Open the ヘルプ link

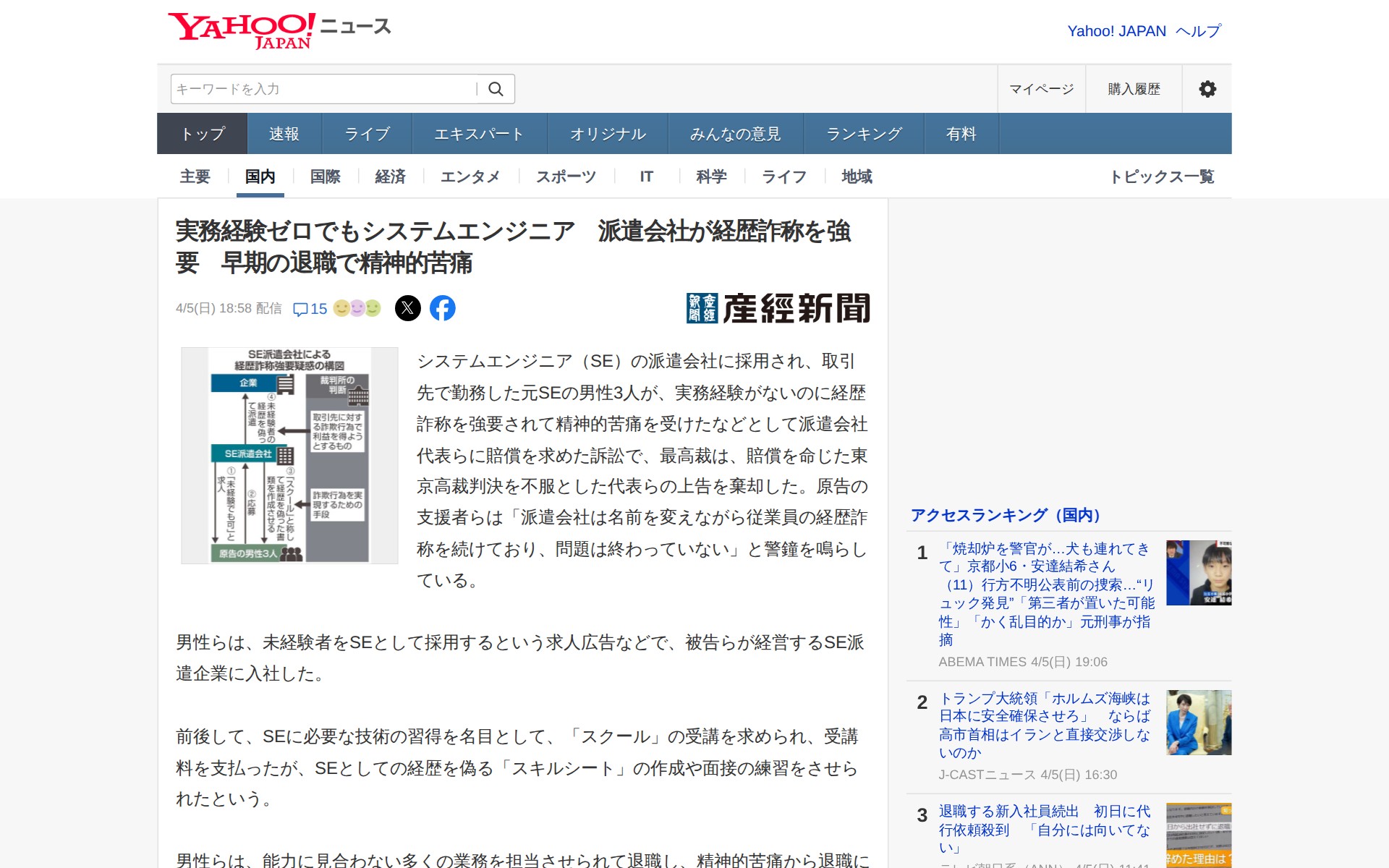tap(1198, 31)
